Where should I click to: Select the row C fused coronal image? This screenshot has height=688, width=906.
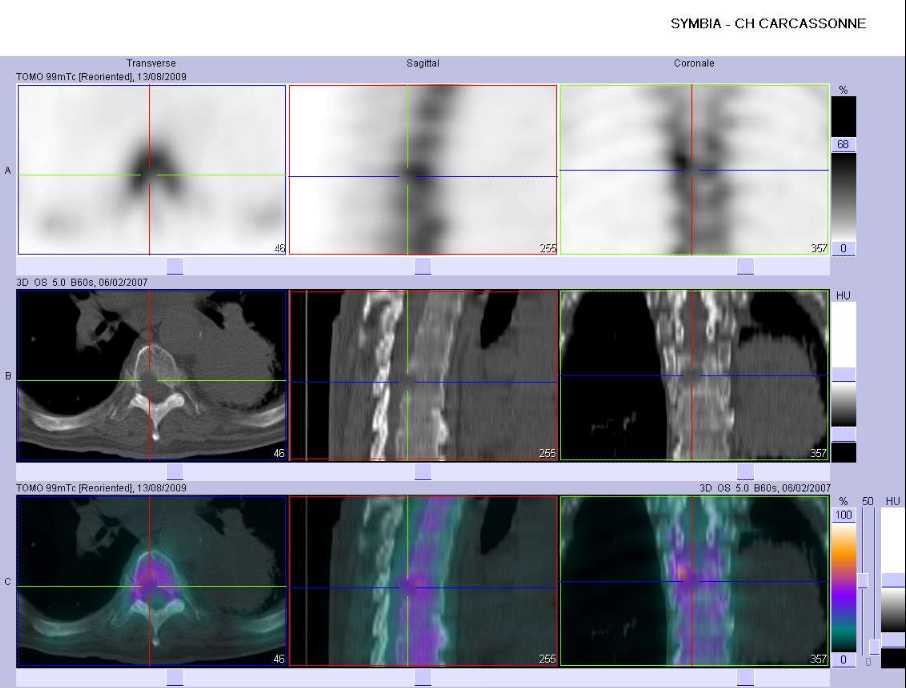tap(694, 581)
